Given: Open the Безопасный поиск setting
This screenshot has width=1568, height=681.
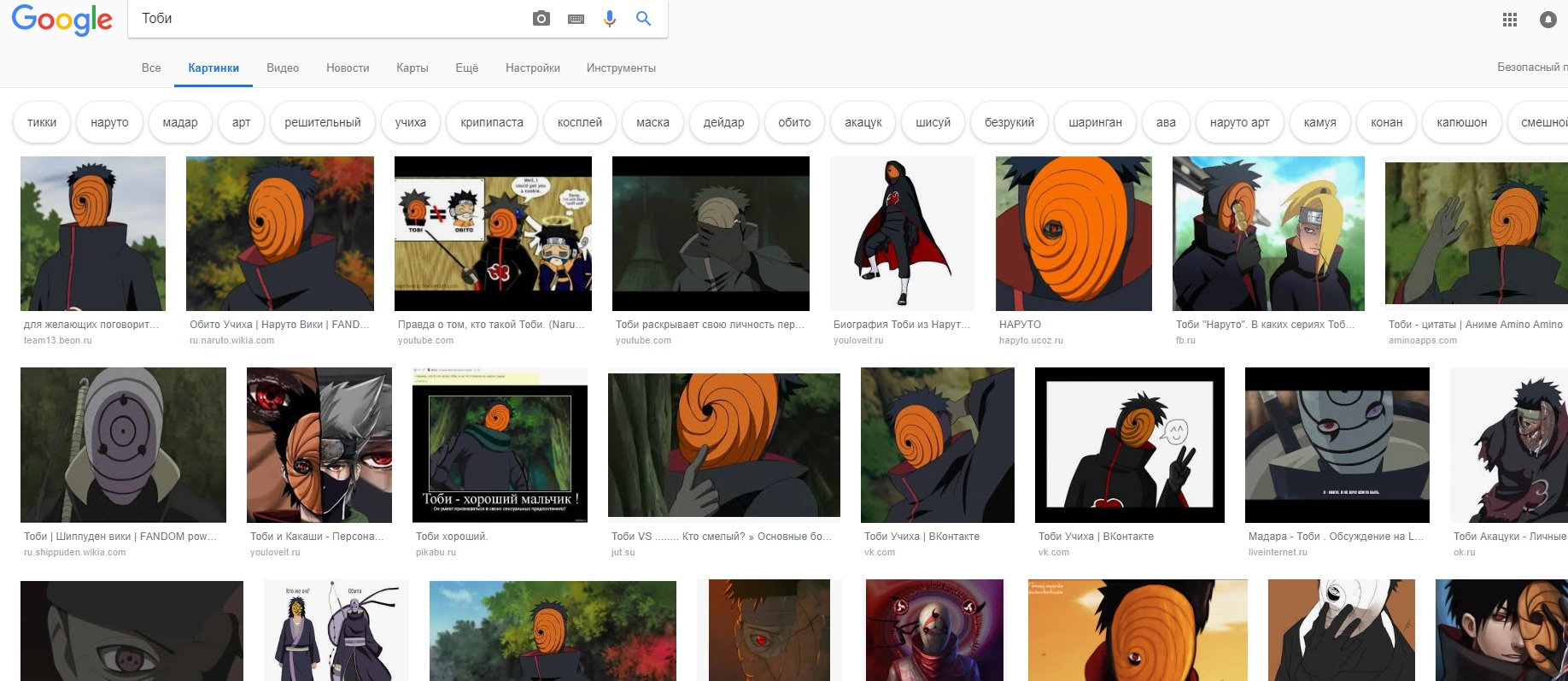Looking at the screenshot, I should click(1530, 68).
